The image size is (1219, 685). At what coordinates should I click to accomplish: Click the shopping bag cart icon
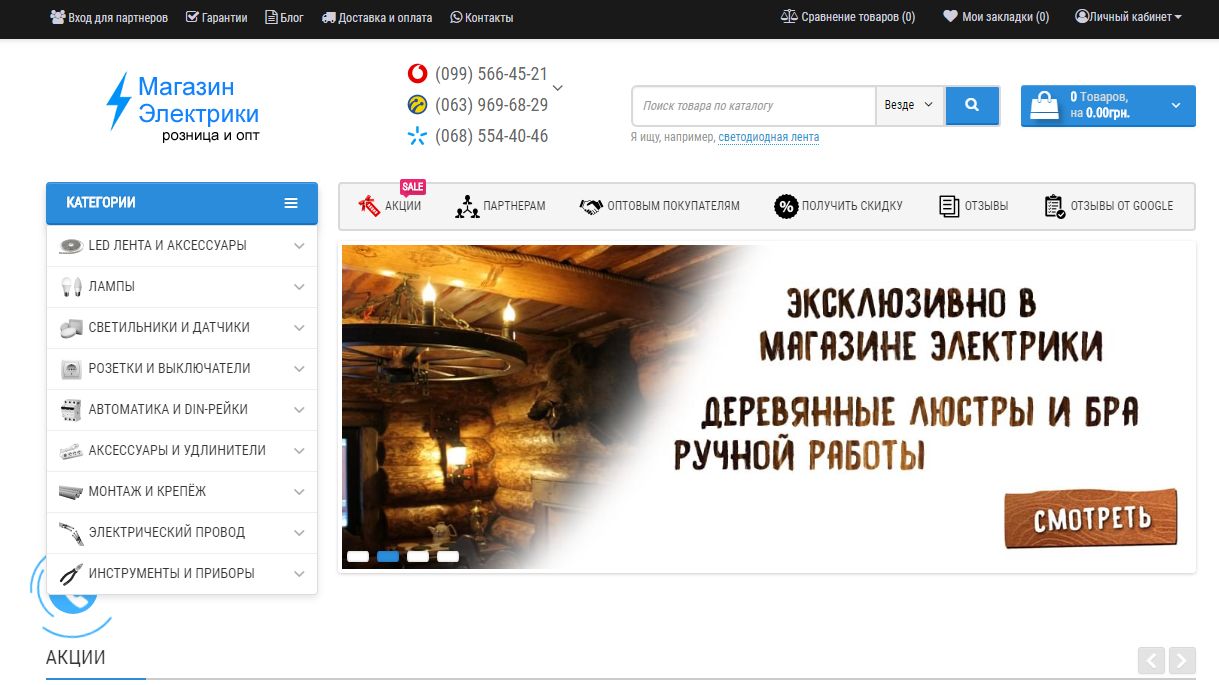point(1044,105)
